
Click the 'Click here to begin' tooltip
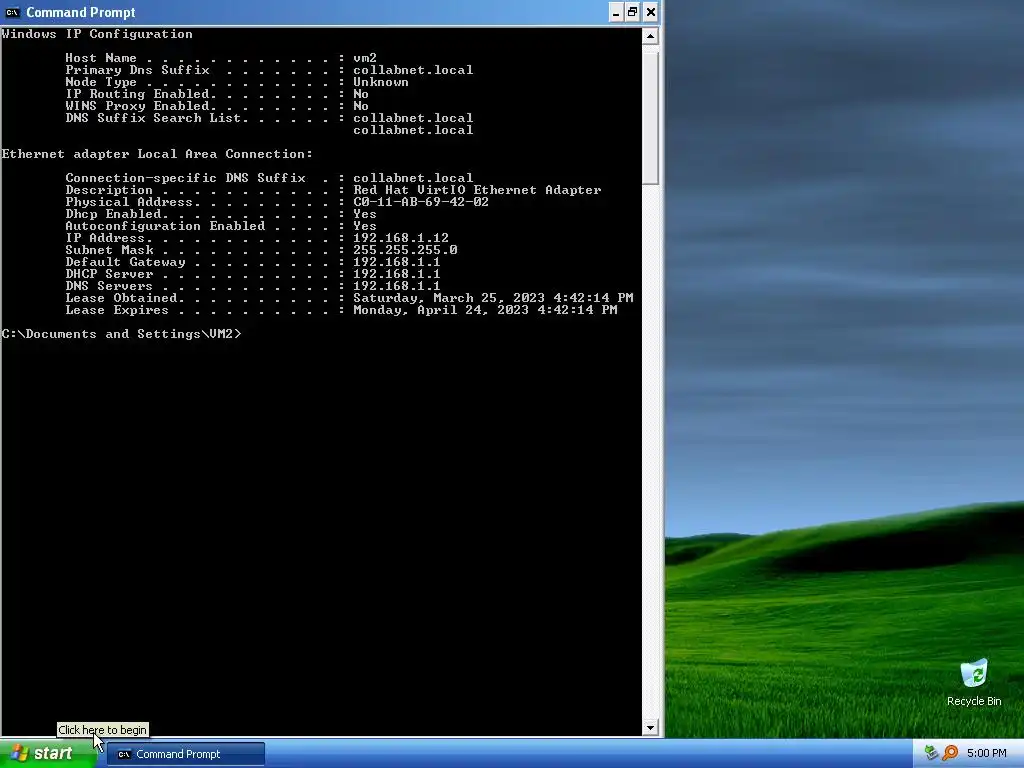coord(103,730)
